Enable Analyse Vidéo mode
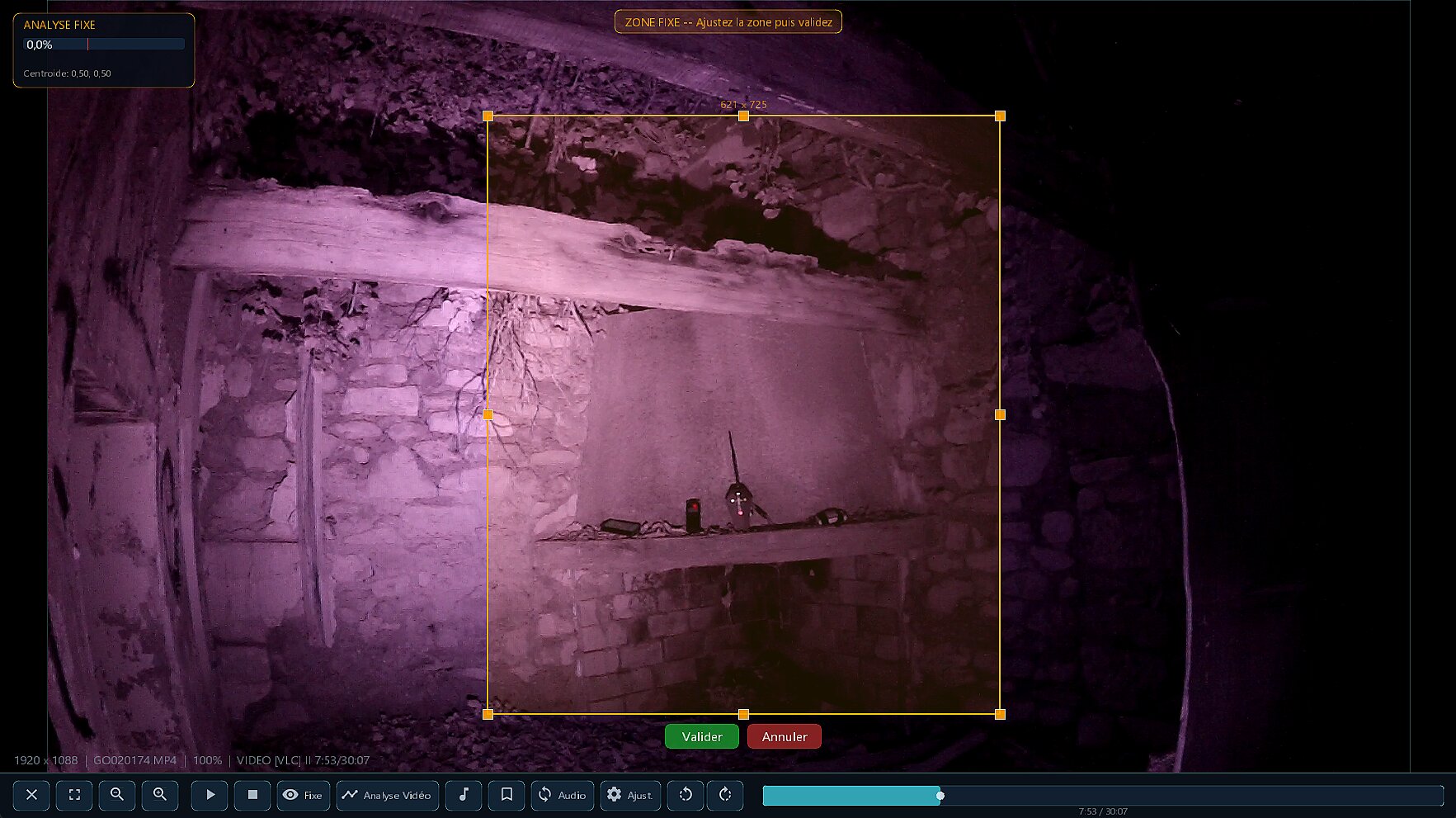Screen dimensions: 1456x818 [387, 795]
